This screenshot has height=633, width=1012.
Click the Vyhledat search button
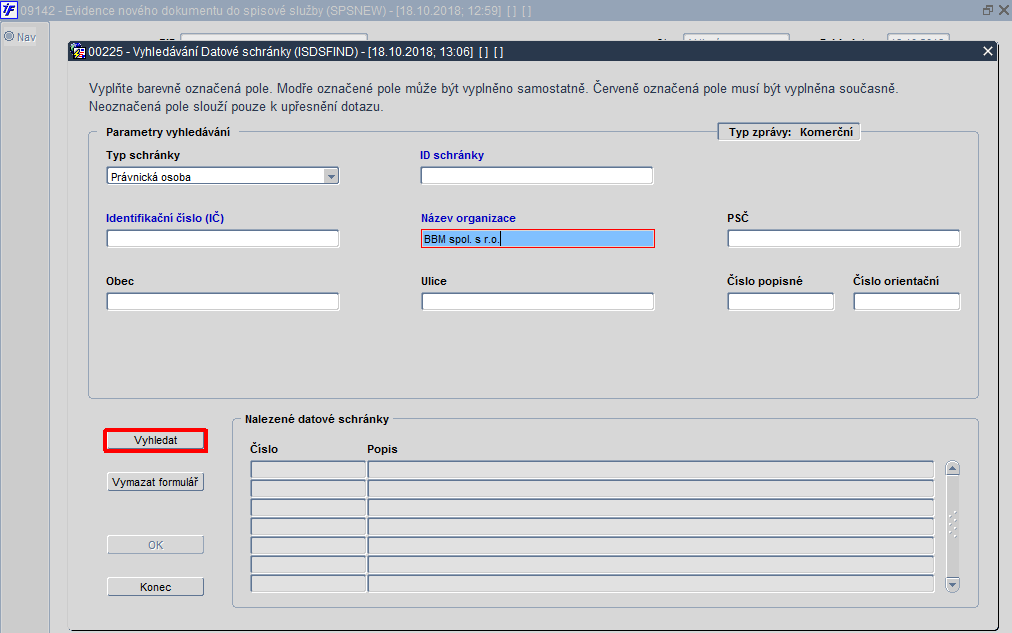[x=155, y=440]
